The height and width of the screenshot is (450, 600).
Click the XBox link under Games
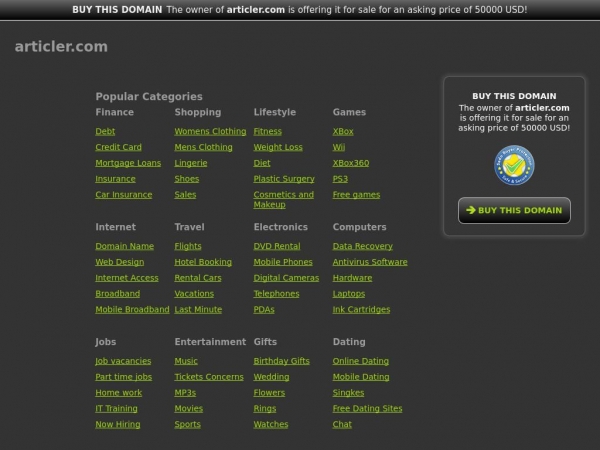[343, 131]
